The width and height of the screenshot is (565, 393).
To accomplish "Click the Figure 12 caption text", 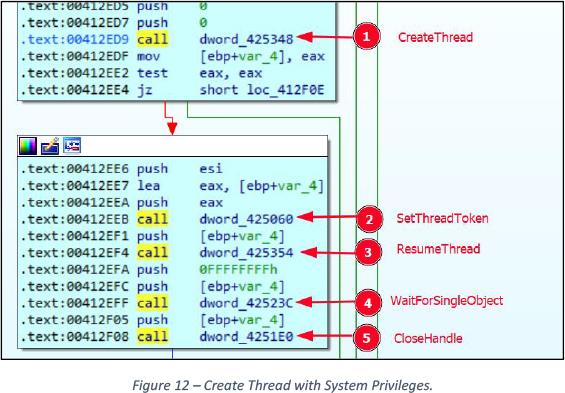I will [282, 385].
